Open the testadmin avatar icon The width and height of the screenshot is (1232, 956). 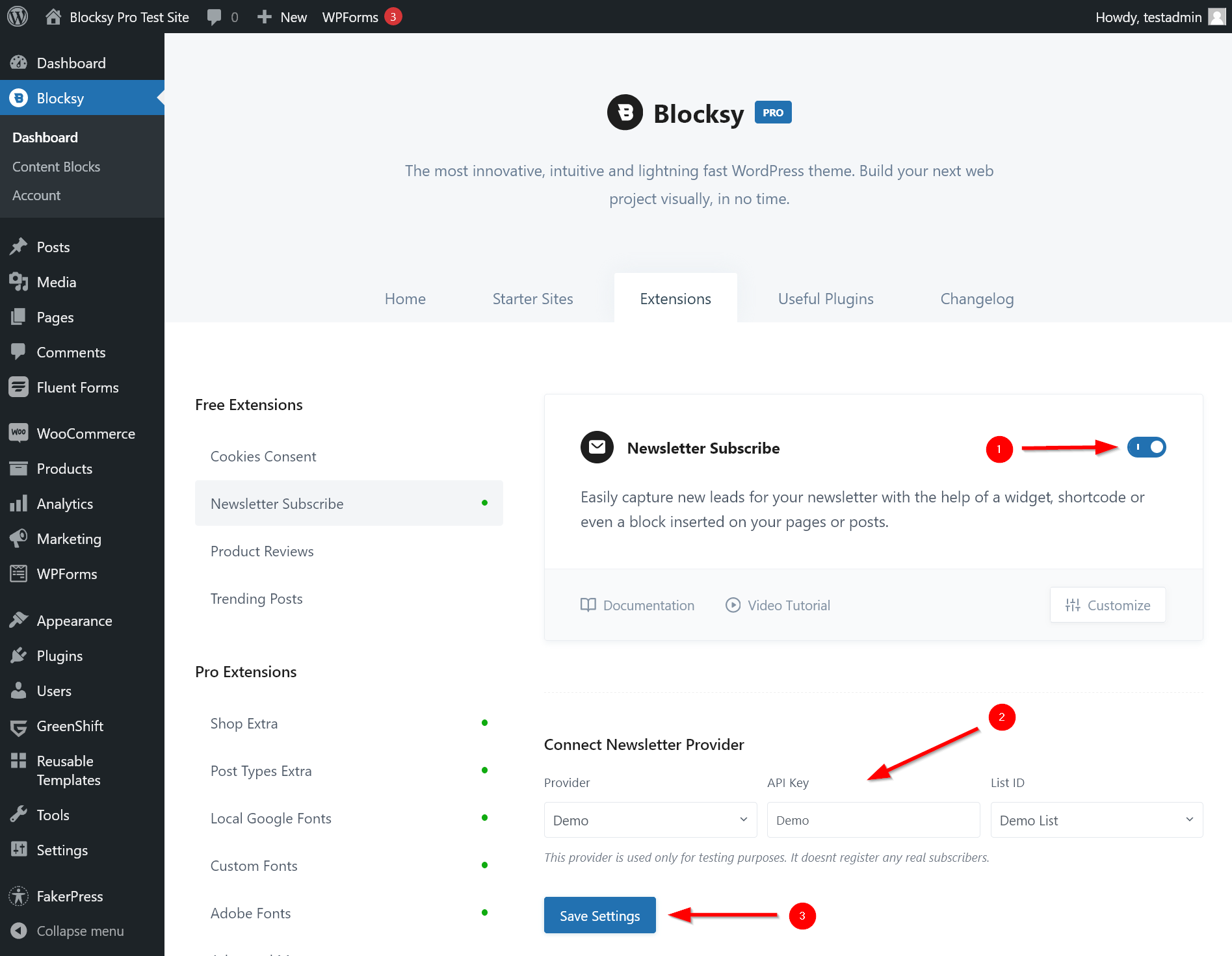point(1216,16)
